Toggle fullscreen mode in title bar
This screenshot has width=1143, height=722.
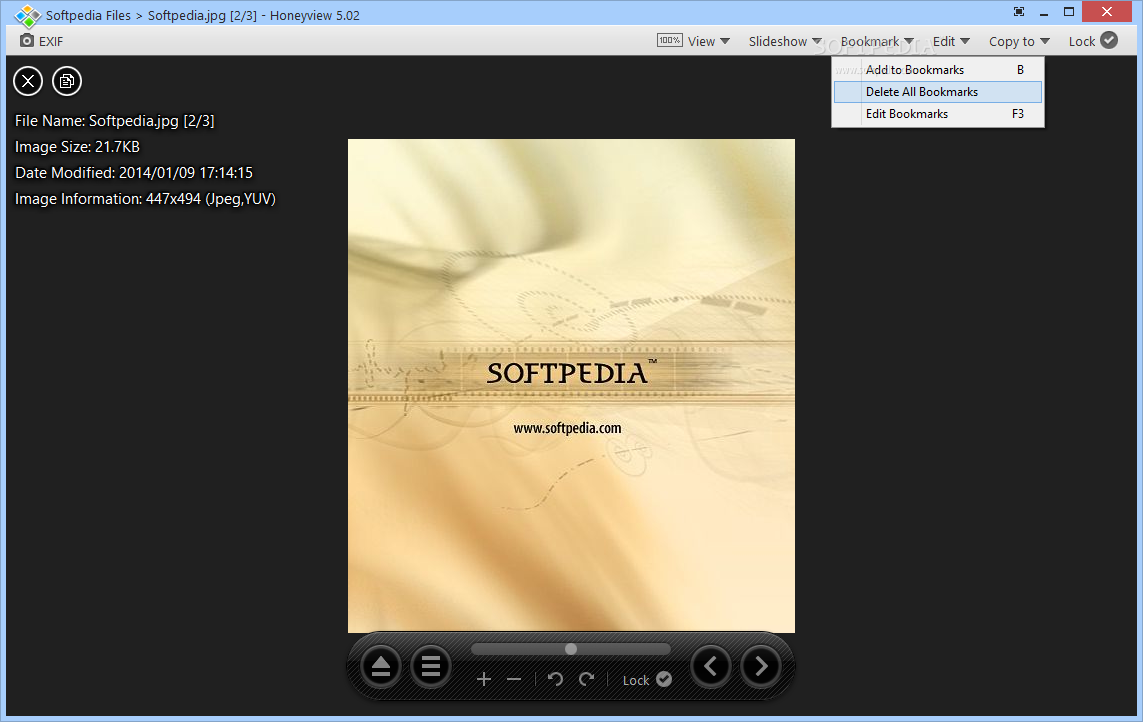point(1019,12)
